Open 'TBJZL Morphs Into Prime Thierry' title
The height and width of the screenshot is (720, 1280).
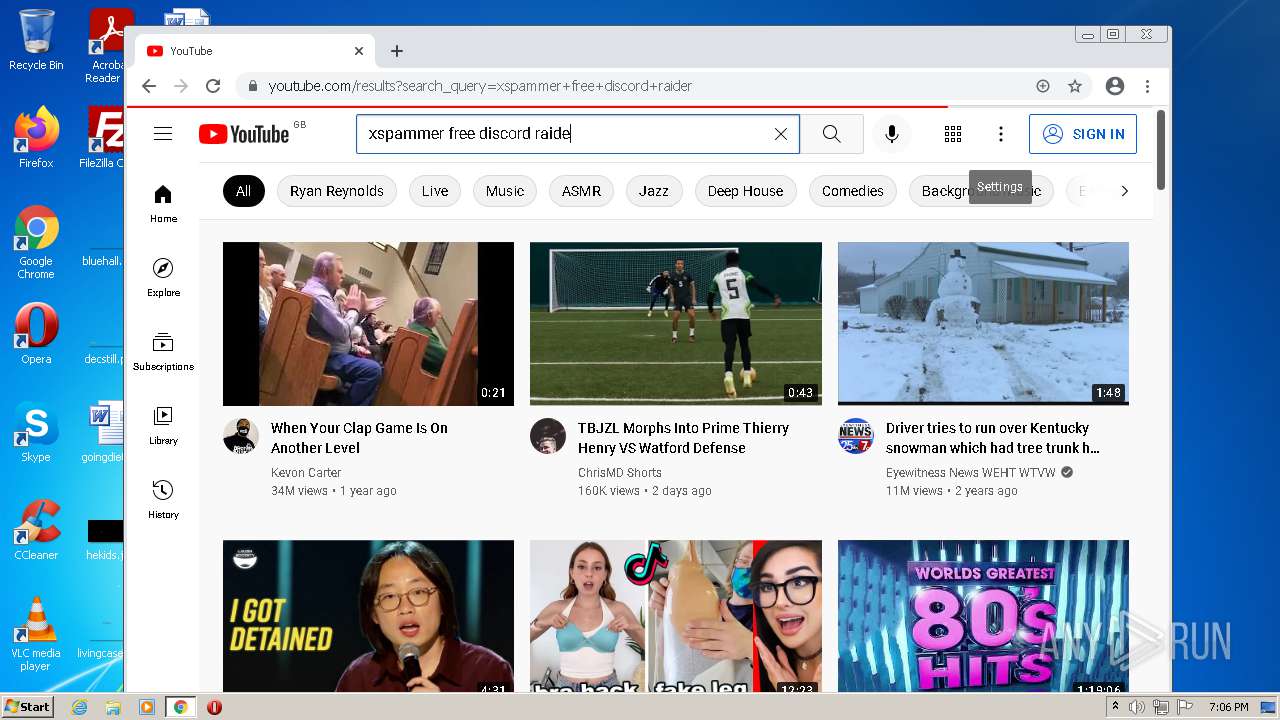click(683, 438)
